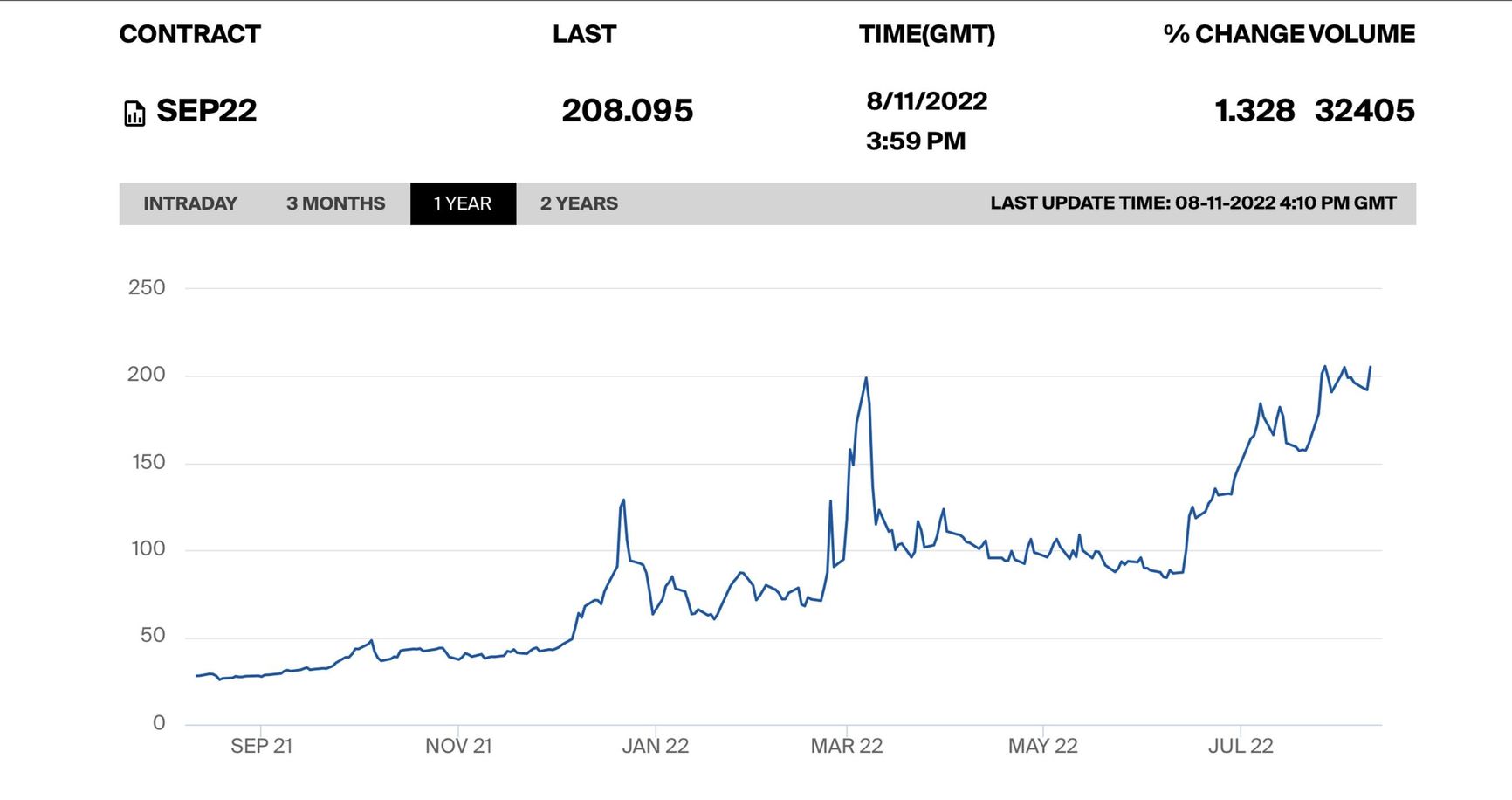Show the 2 YEARS price range
Viewport: 1512px width, 800px height.
point(579,203)
